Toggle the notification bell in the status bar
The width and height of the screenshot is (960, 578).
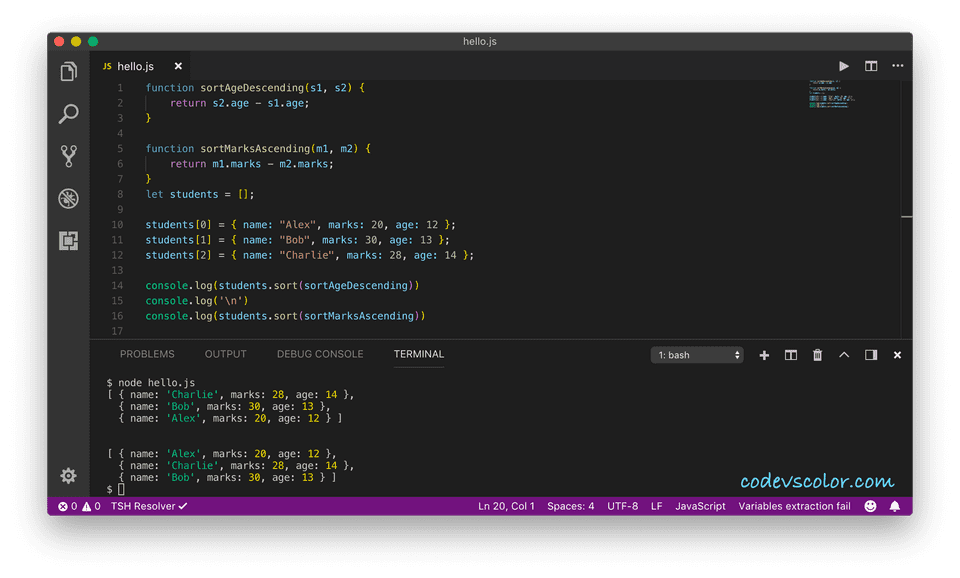click(895, 506)
